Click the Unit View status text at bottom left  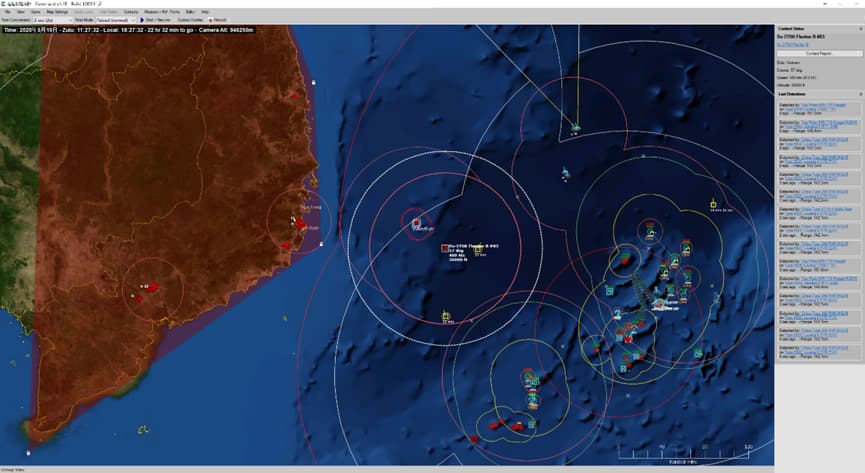tap(11, 470)
